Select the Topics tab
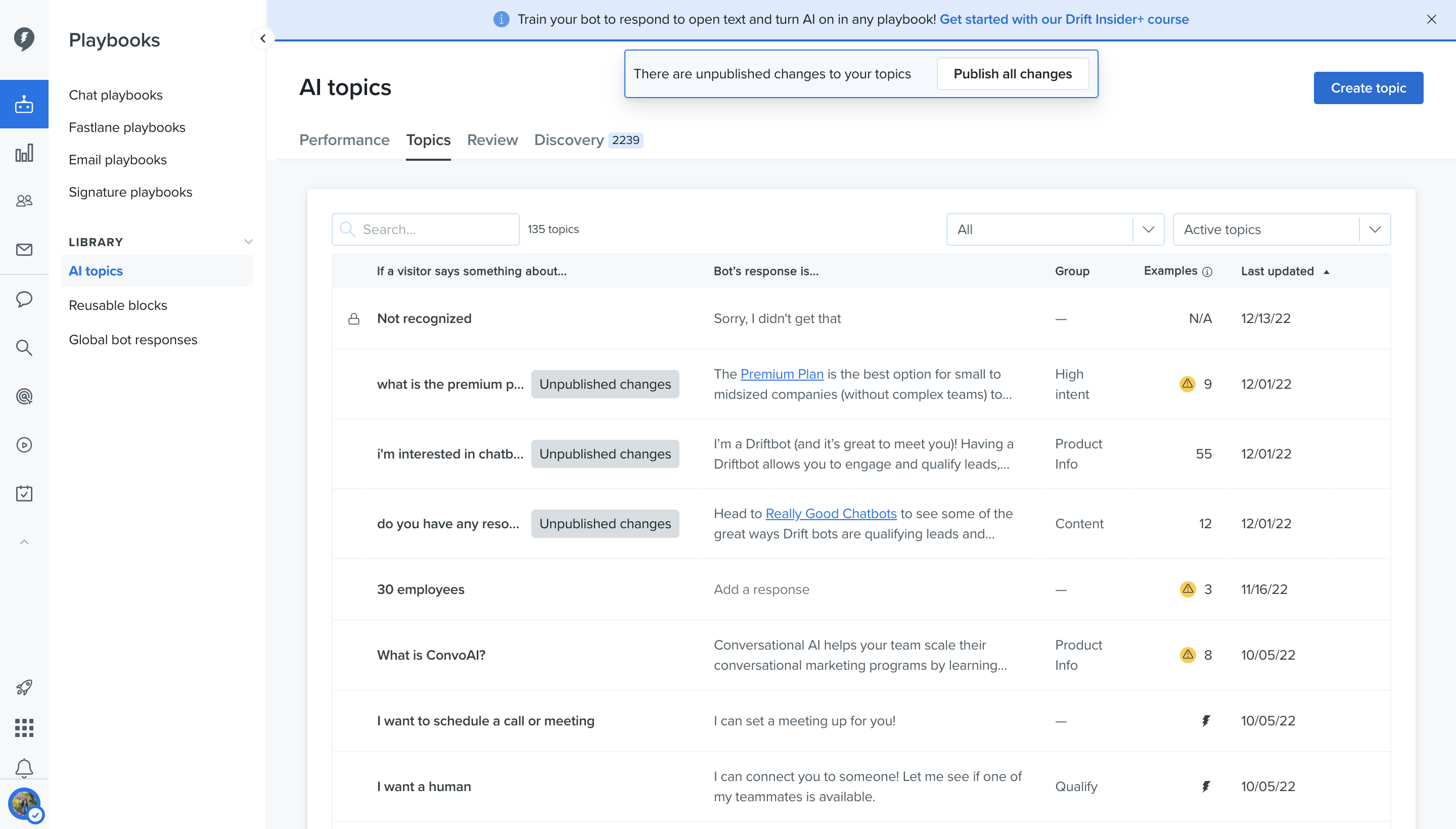This screenshot has height=829, width=1456. coord(428,140)
